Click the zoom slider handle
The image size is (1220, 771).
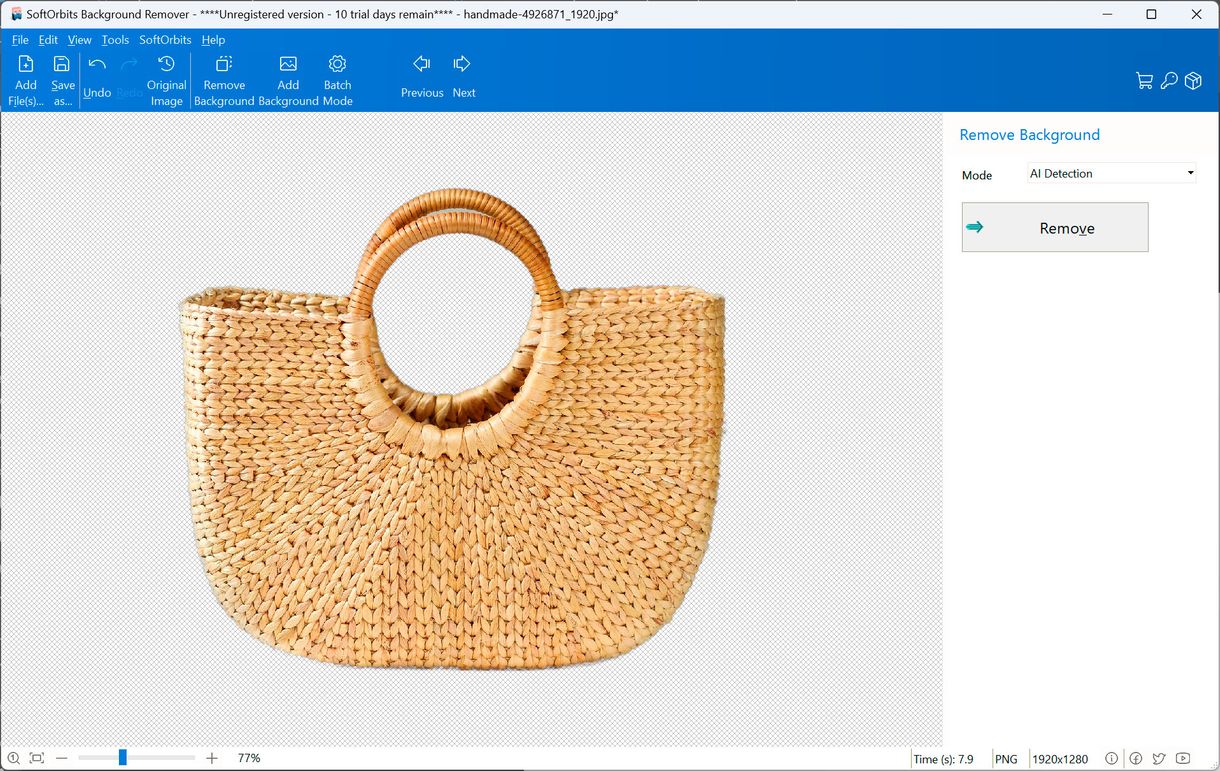click(122, 759)
